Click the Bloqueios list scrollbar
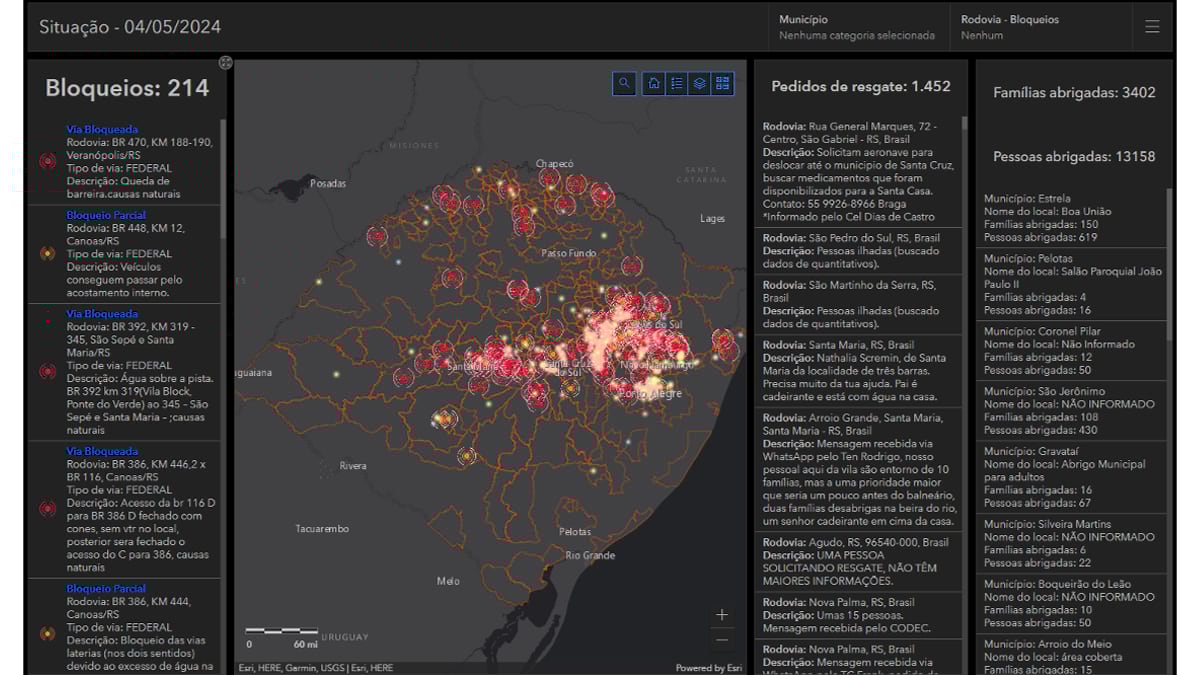This screenshot has height=675, width=1200. tap(223, 180)
